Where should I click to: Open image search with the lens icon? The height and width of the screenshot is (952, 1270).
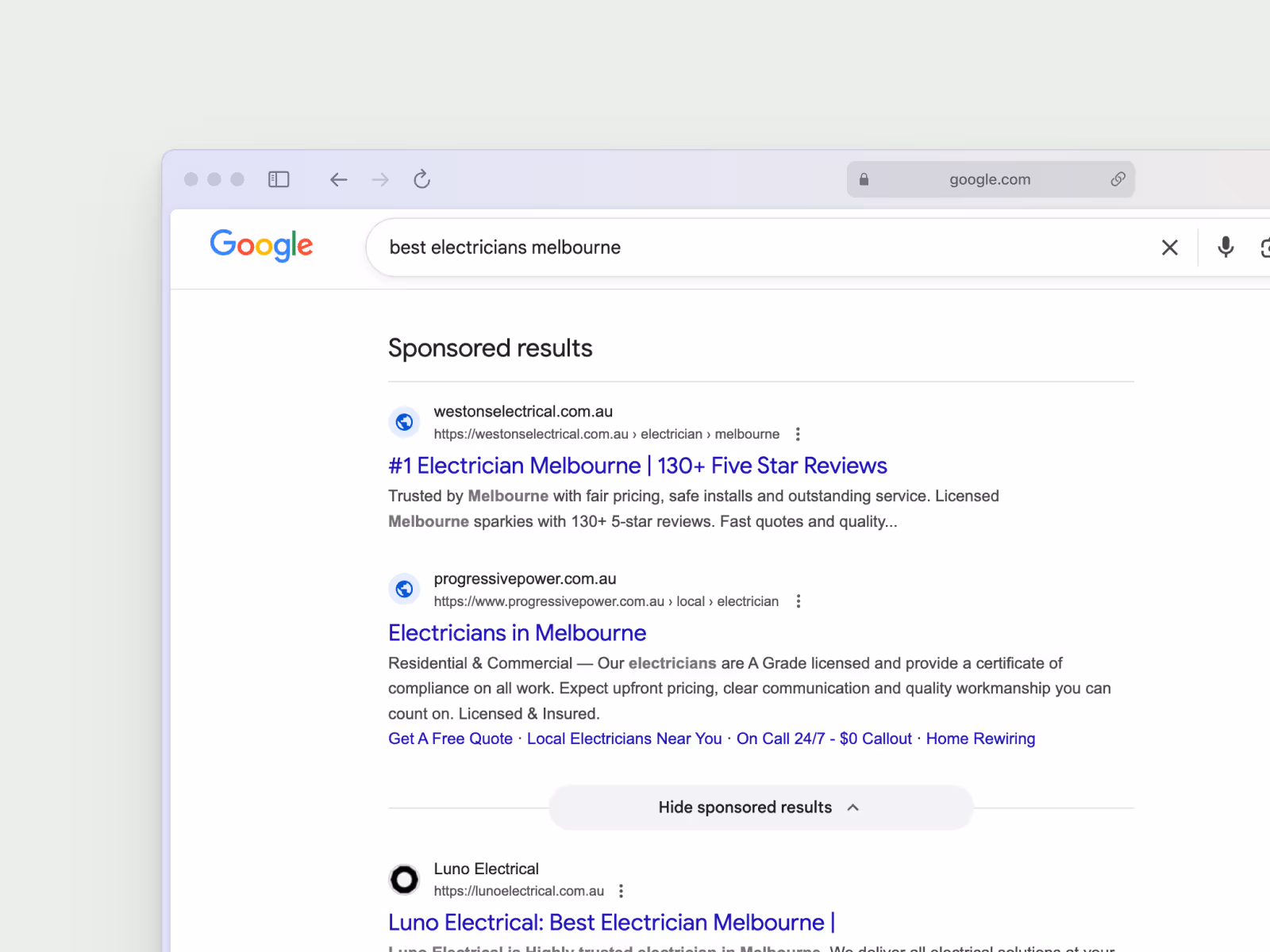click(x=1265, y=248)
